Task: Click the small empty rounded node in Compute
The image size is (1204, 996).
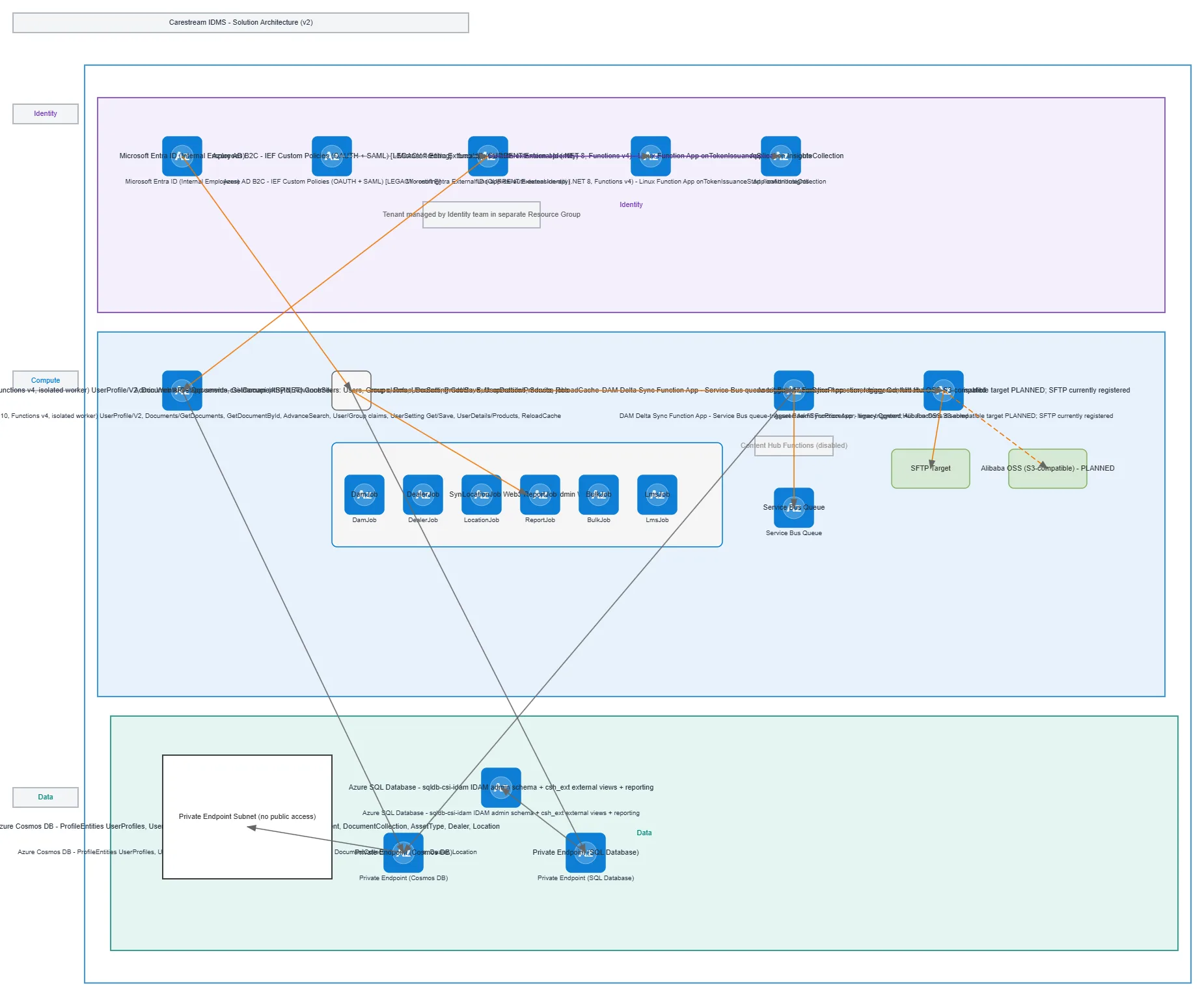Action: 351,391
